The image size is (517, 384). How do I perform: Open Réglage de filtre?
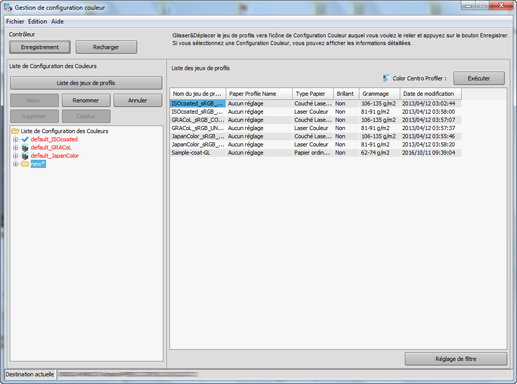[x=456, y=359]
